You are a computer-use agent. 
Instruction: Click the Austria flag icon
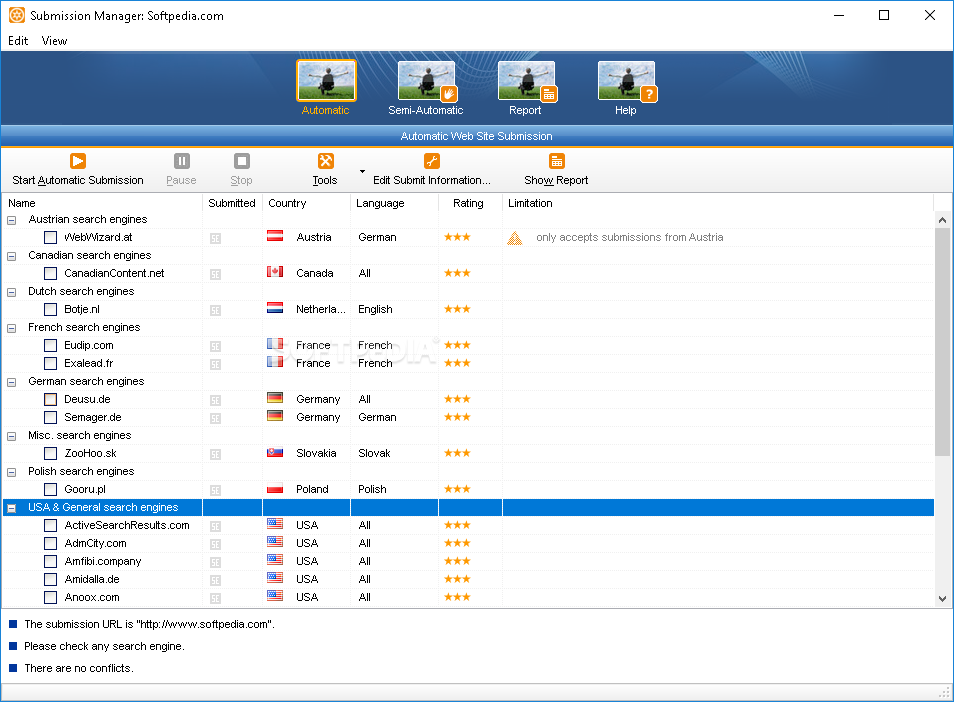coord(275,236)
